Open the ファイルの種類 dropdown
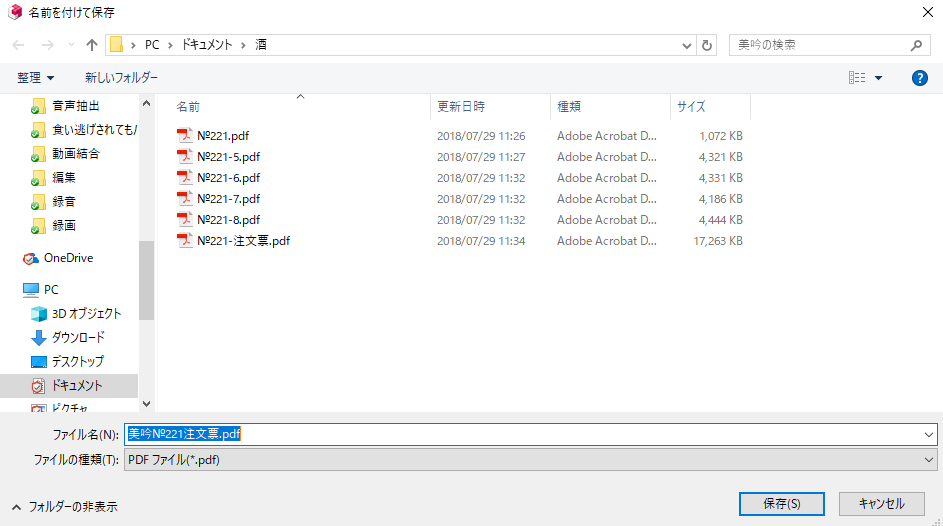Screen dimensions: 943x526 tap(530, 460)
